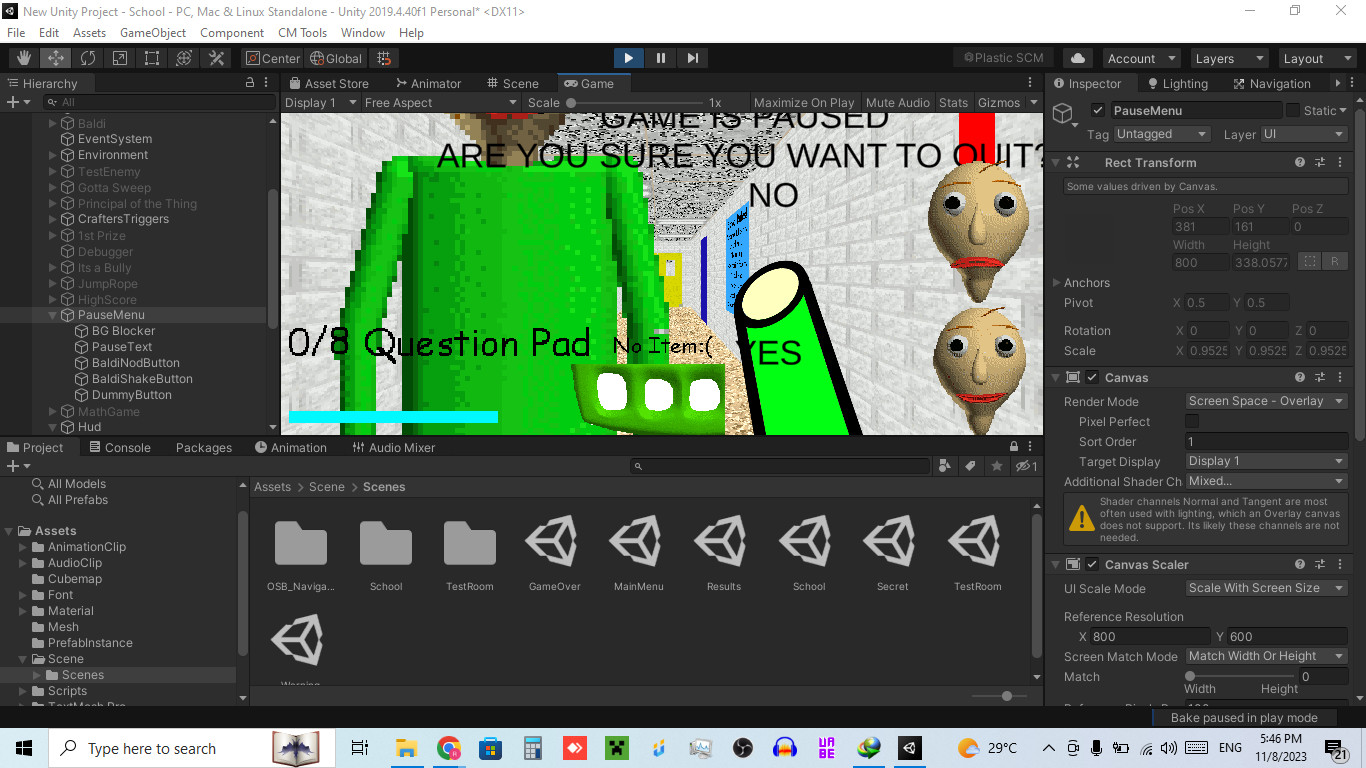Open Render Mode dropdown
1366x768 pixels.
[1266, 401]
